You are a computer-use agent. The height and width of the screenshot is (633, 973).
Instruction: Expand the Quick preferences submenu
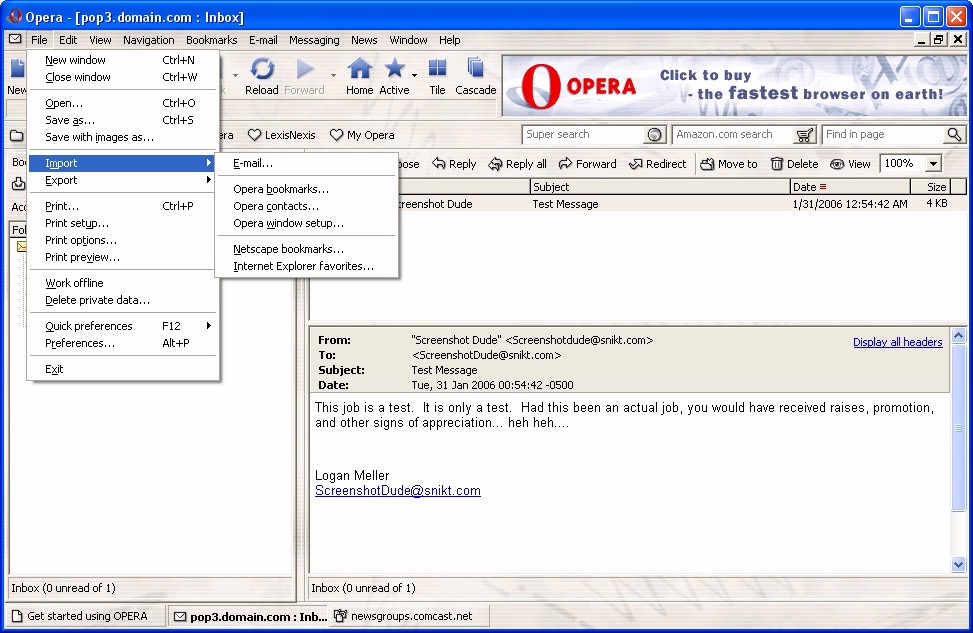point(123,326)
